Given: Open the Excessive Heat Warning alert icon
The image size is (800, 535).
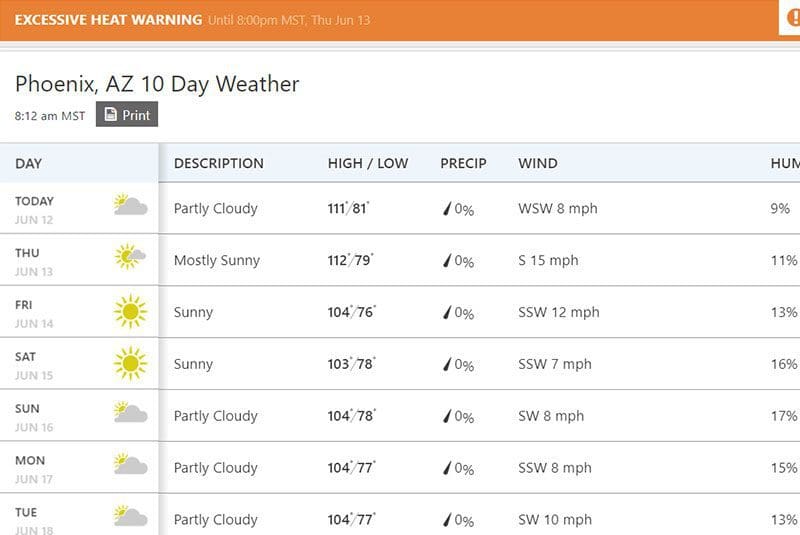Looking at the screenshot, I should coord(792,18).
